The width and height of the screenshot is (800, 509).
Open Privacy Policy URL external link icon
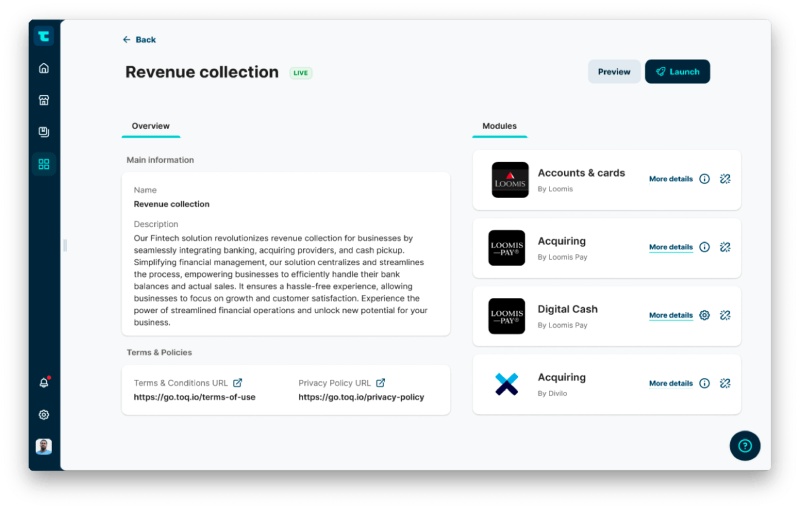pos(380,383)
